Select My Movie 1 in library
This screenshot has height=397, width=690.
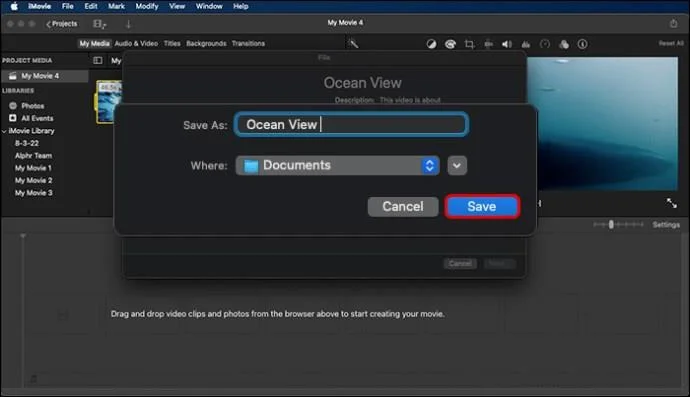point(33,168)
